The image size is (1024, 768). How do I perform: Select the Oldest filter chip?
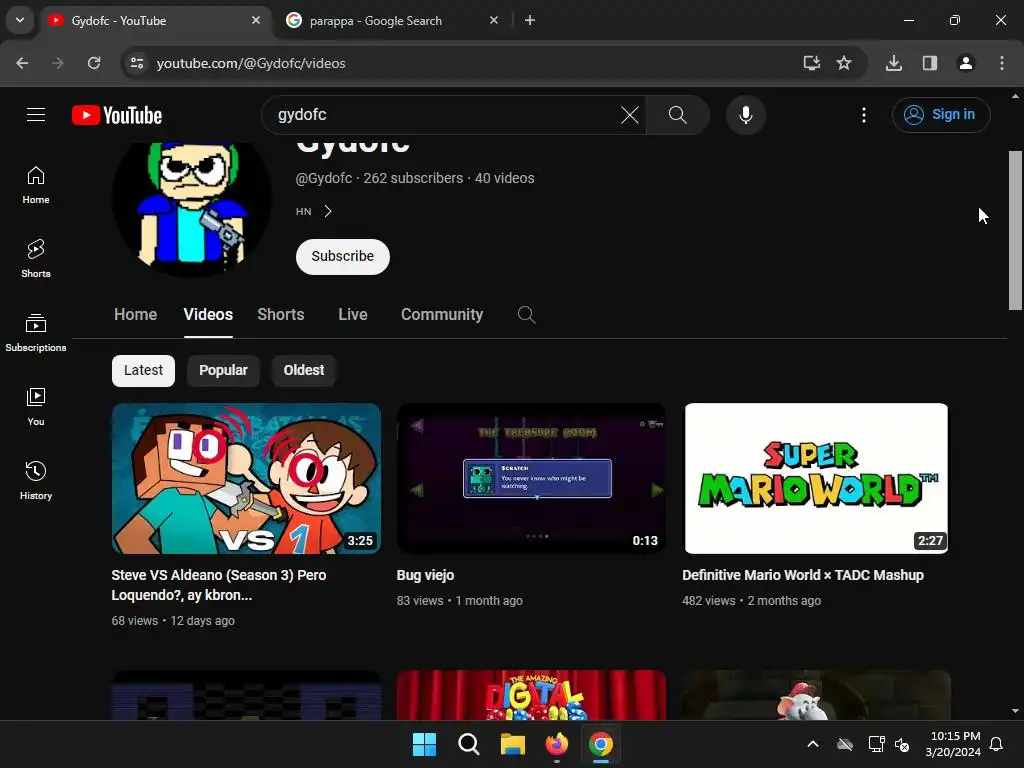click(x=304, y=370)
